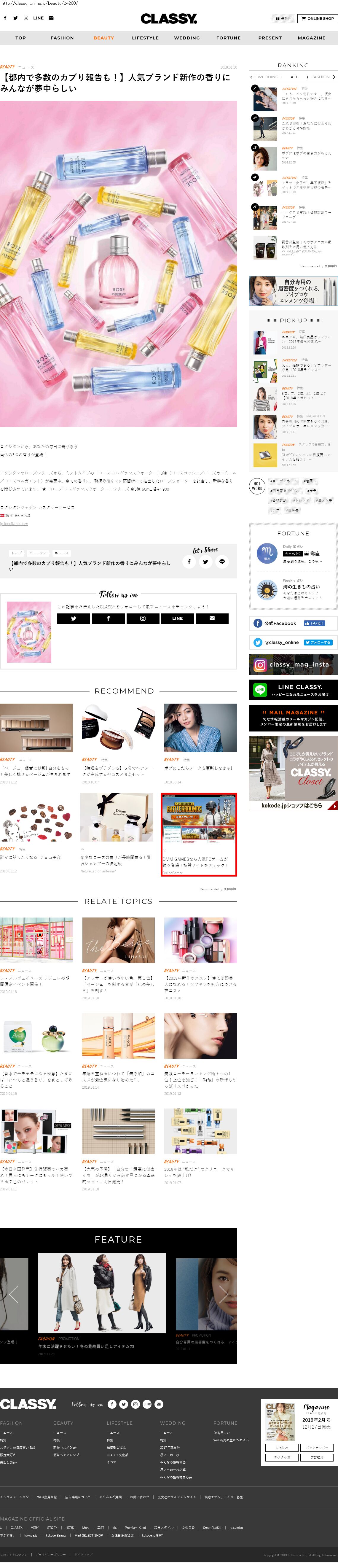
Task: Visit the CLASSY Closet kokode.jp shop banner
Action: tap(293, 773)
